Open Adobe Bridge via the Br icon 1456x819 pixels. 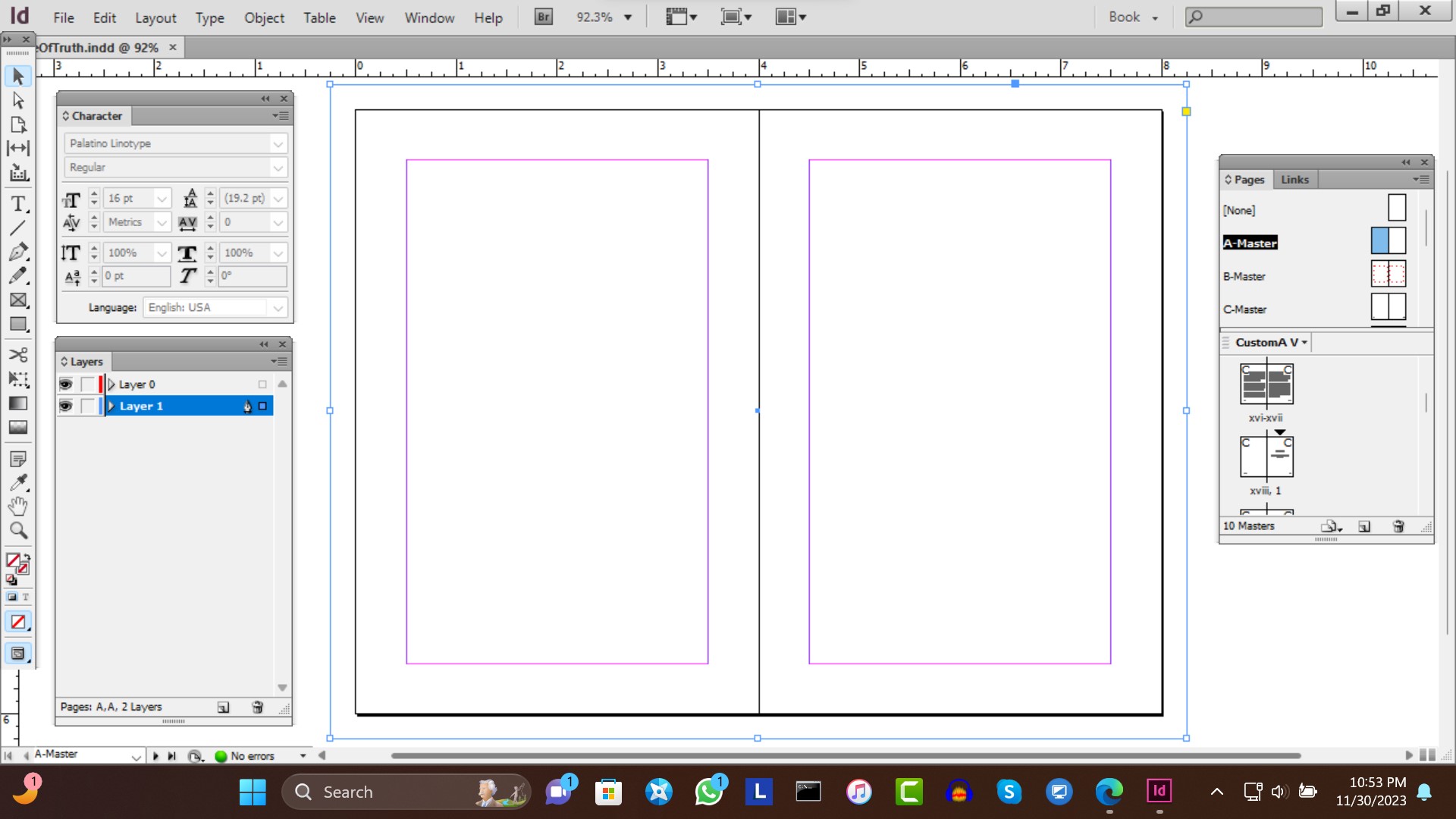tap(543, 17)
